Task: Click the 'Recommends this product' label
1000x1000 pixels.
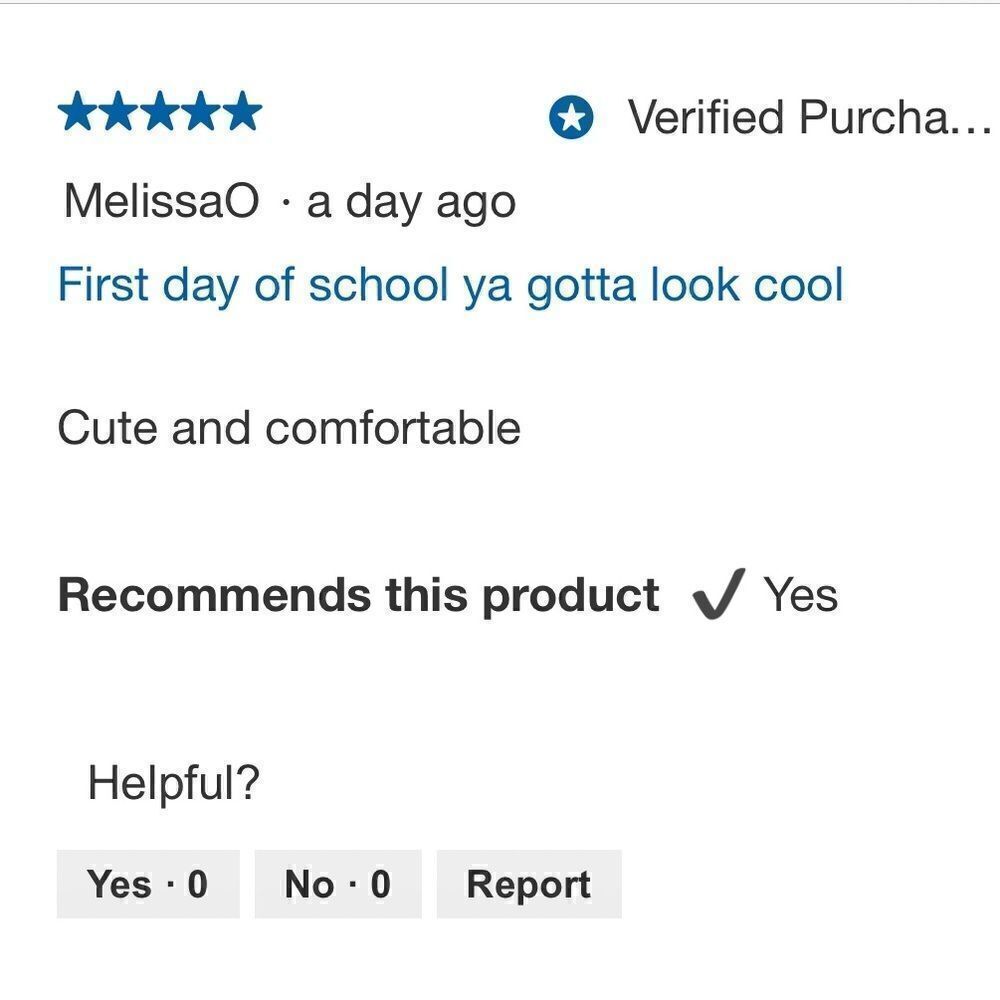Action: [x=358, y=595]
